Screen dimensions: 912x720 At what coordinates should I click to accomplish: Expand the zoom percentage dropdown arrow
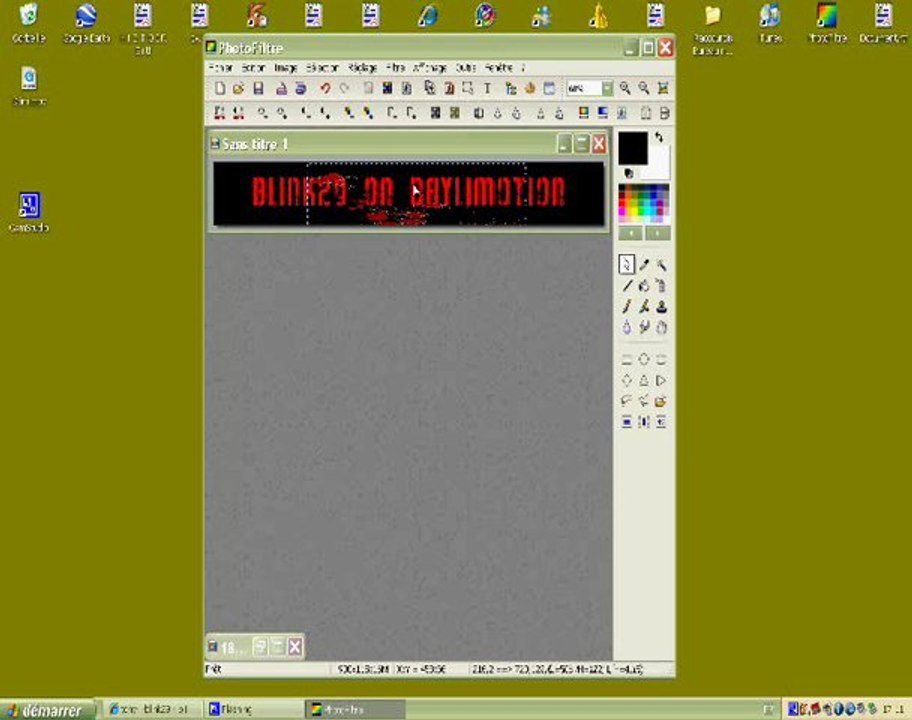point(607,88)
